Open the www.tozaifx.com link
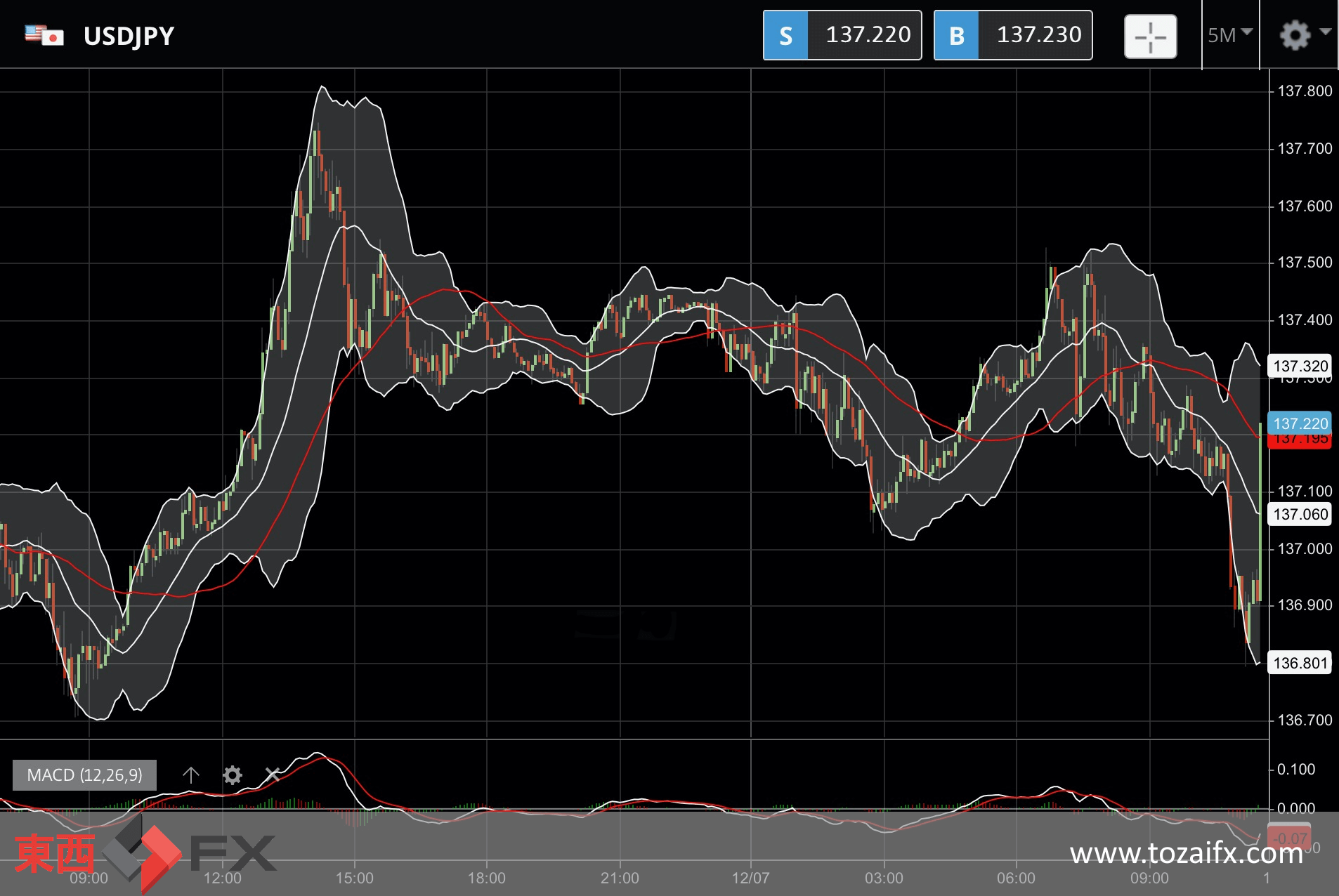This screenshot has height=896, width=1339. tap(1186, 854)
